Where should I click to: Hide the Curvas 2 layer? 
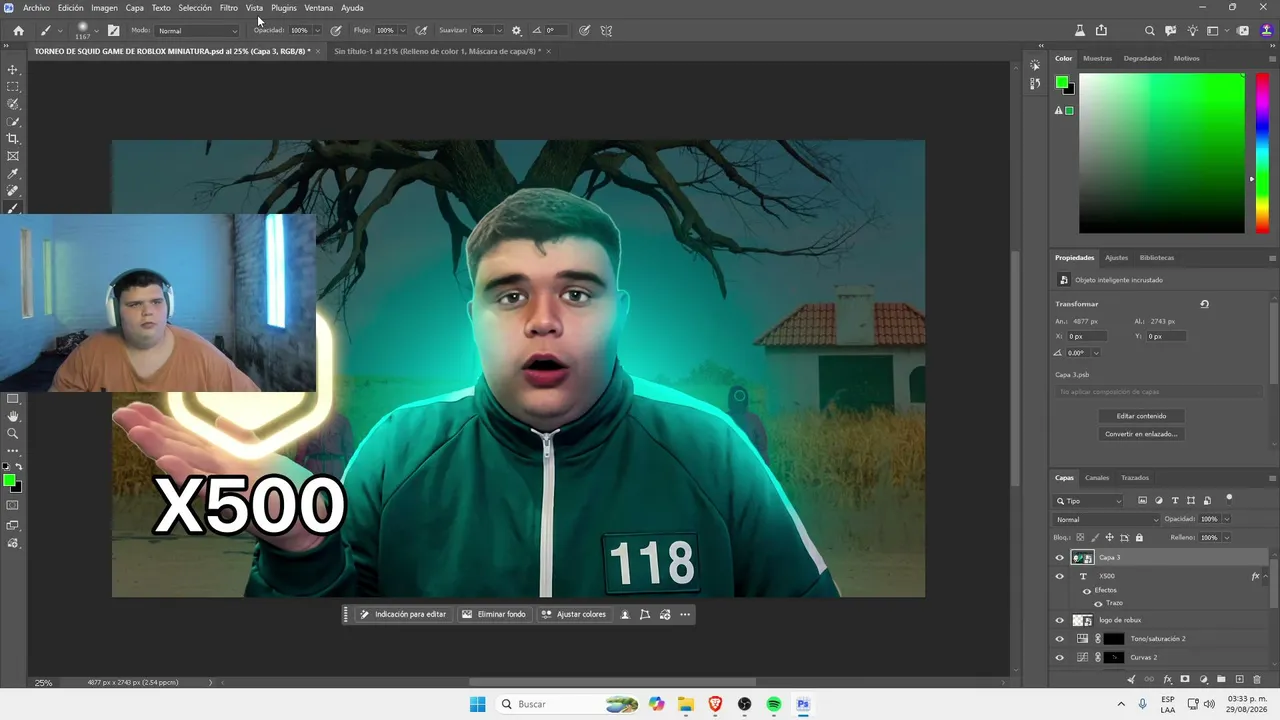click(1060, 658)
